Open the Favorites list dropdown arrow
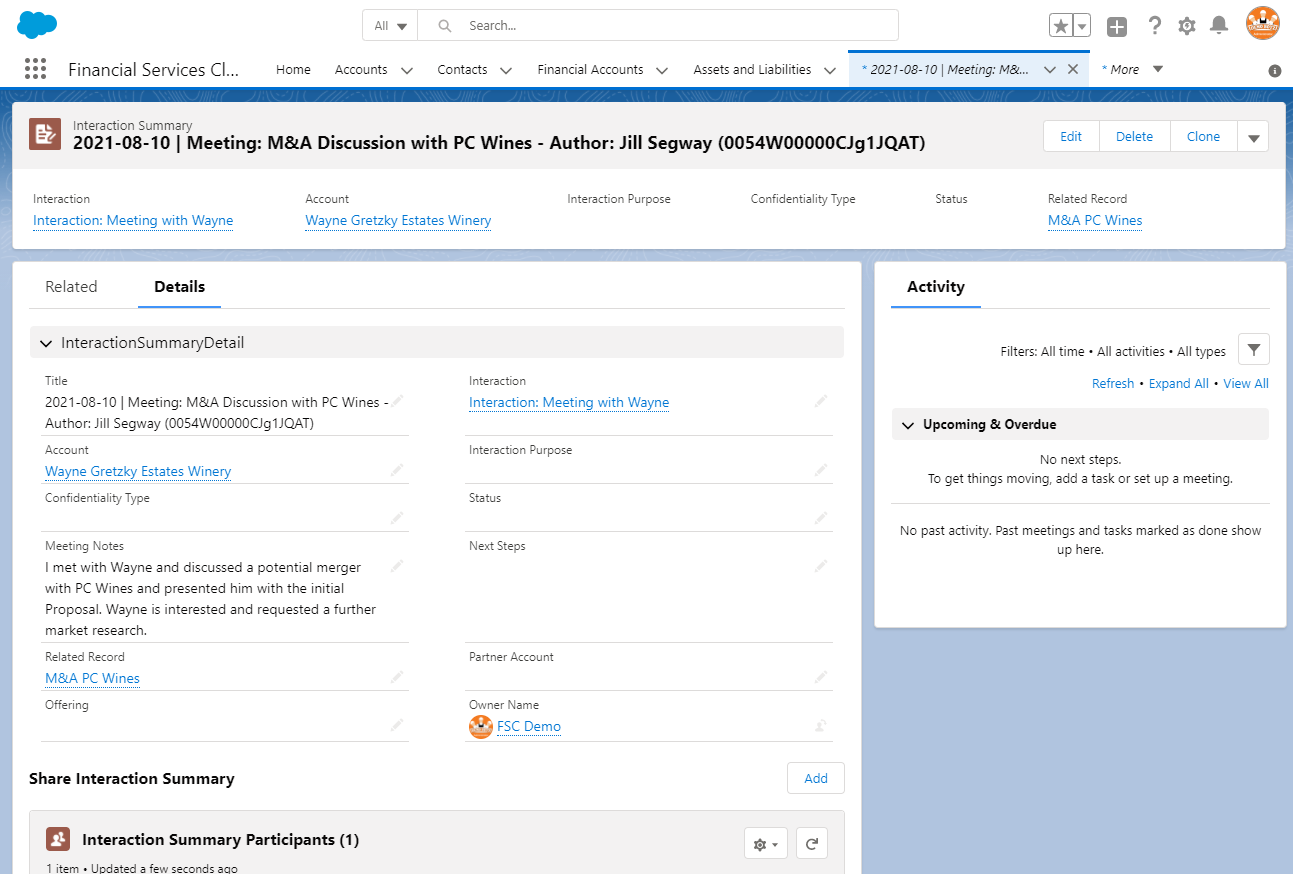This screenshot has height=874, width=1293. 1081,26
